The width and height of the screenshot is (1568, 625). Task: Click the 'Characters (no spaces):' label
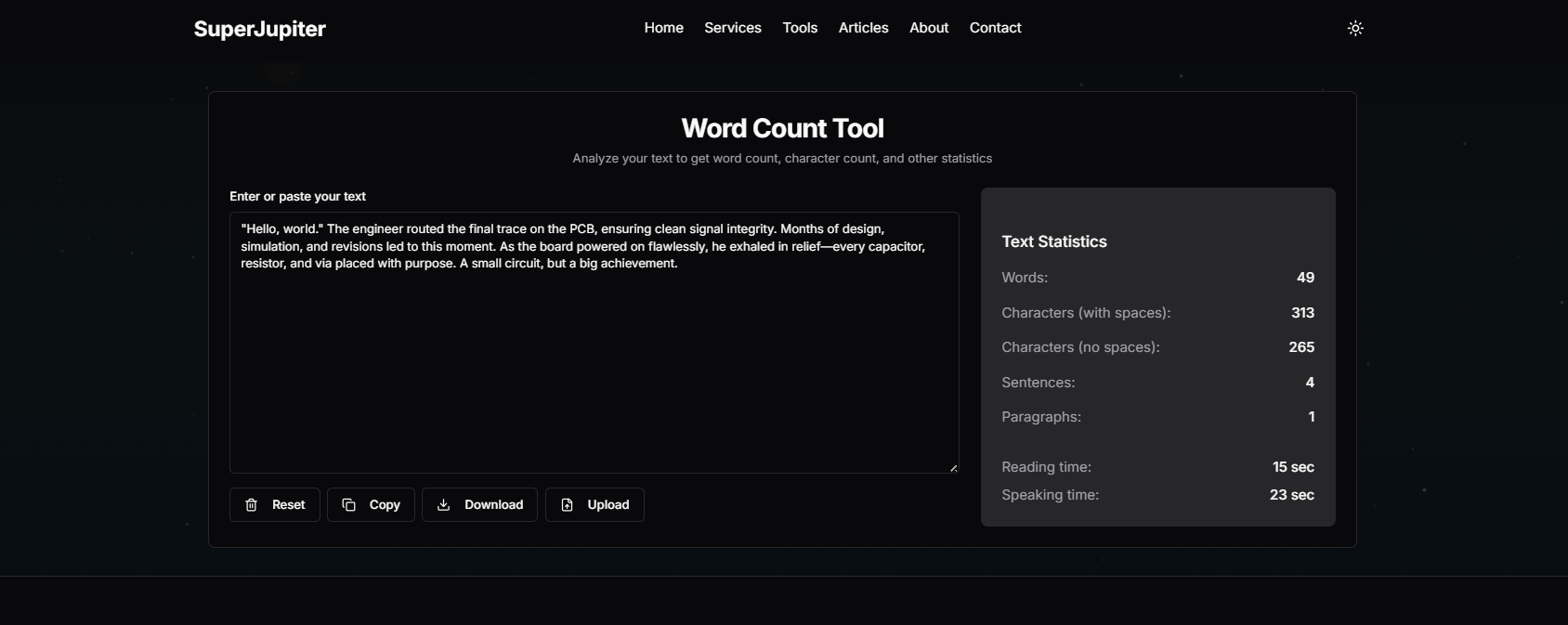pyautogui.click(x=1080, y=347)
